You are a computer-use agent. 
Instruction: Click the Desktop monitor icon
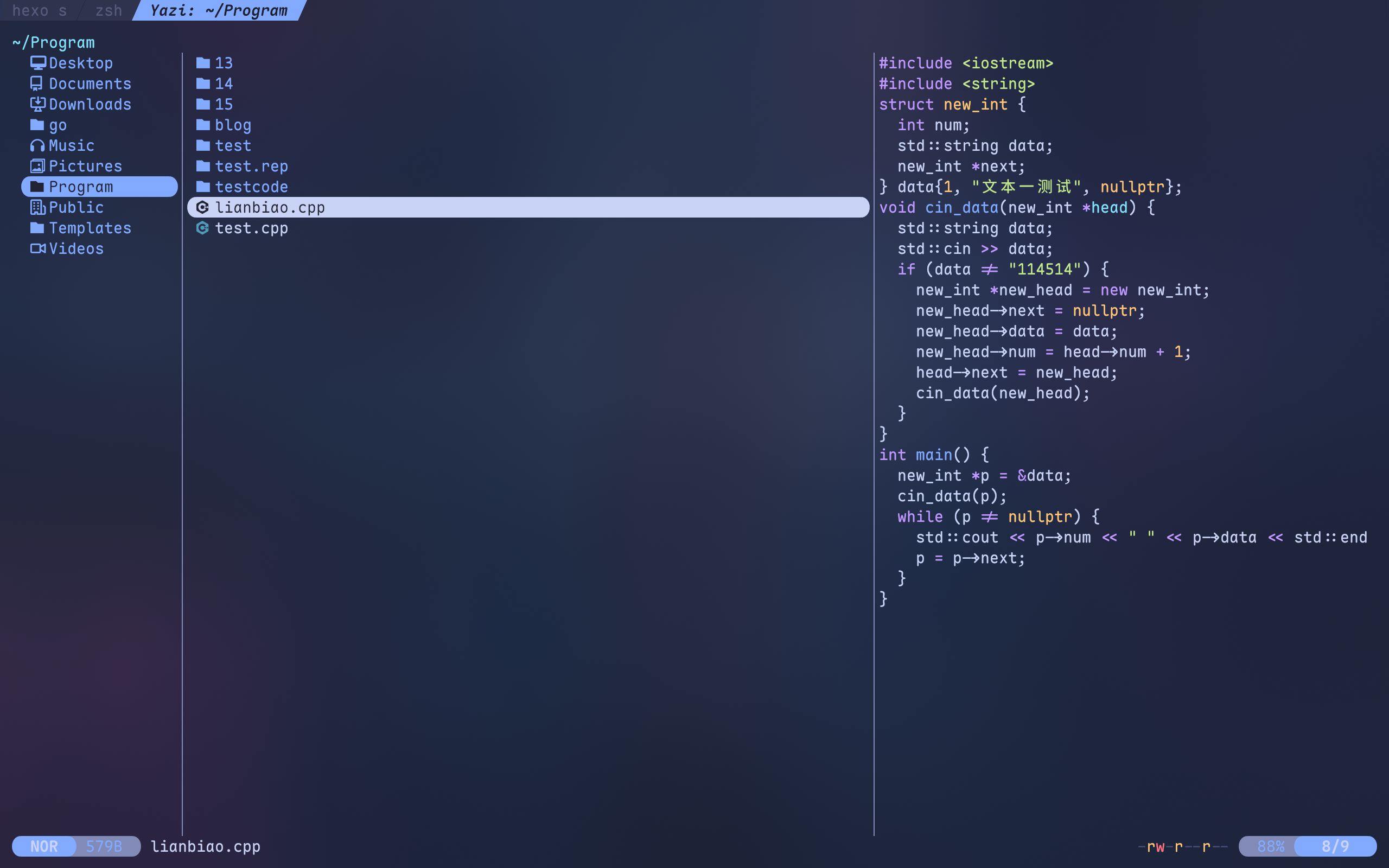38,62
